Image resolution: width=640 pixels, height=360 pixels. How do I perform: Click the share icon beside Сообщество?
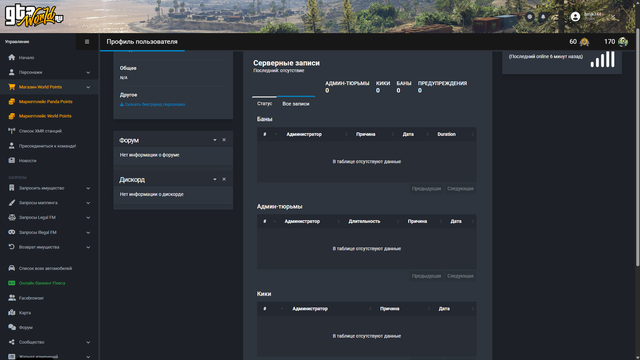point(11,342)
